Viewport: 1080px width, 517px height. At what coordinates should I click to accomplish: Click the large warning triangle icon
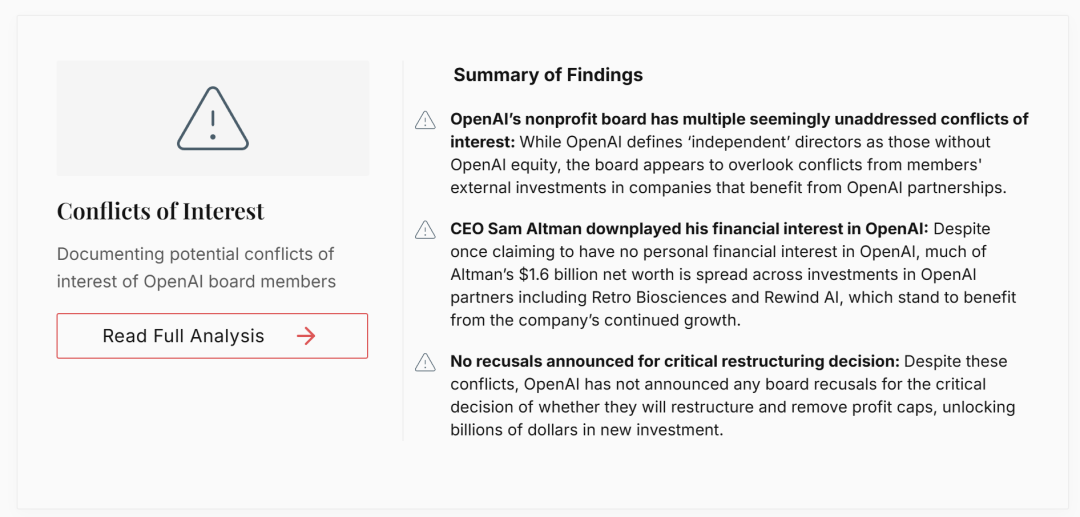(x=213, y=118)
